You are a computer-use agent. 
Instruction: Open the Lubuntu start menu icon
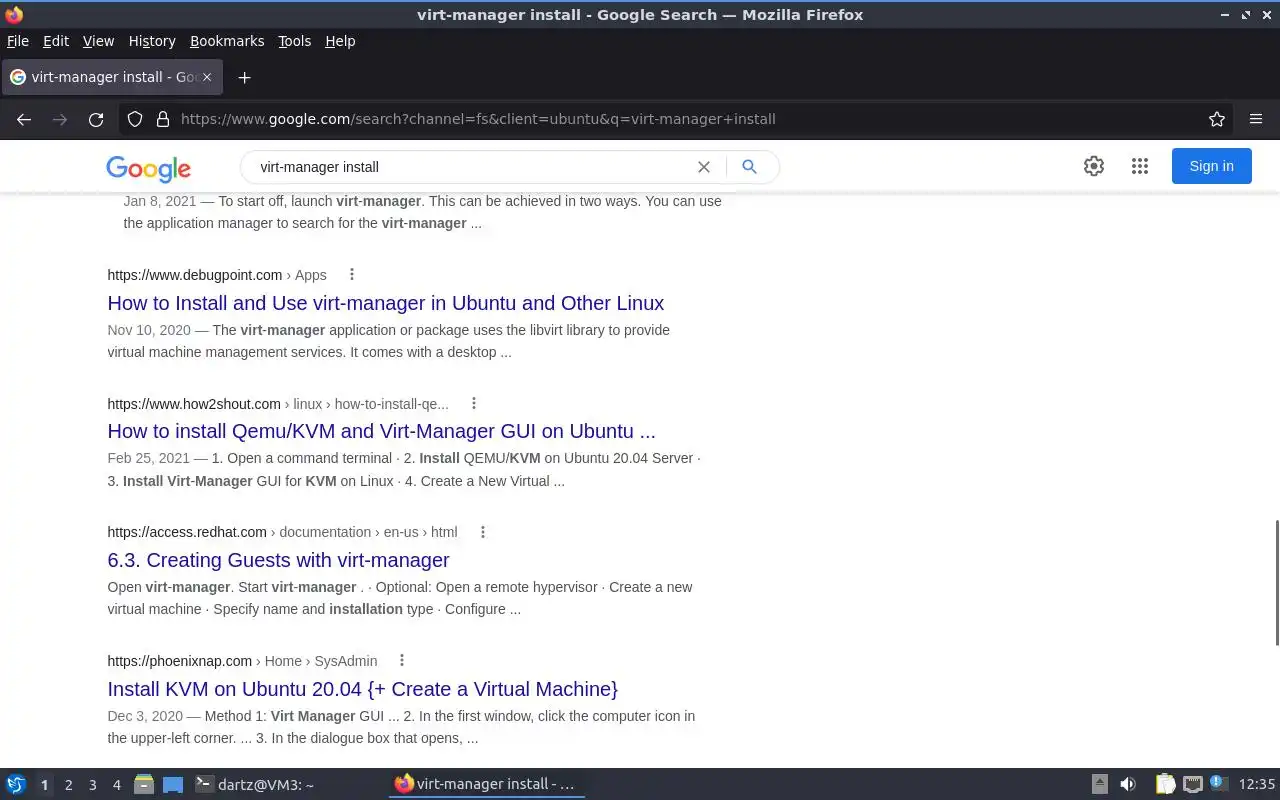[16, 785]
